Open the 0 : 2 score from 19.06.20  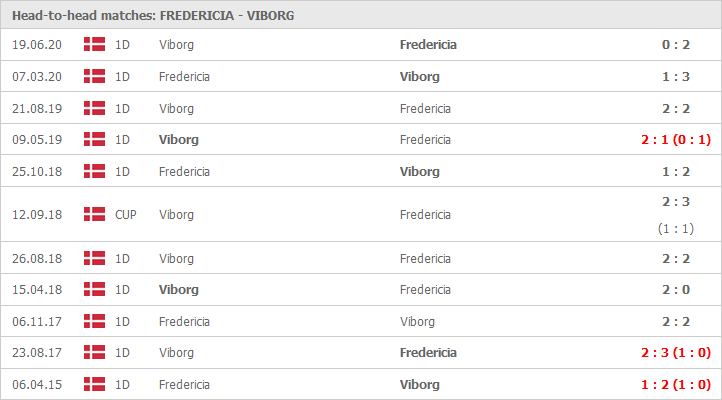(675, 45)
